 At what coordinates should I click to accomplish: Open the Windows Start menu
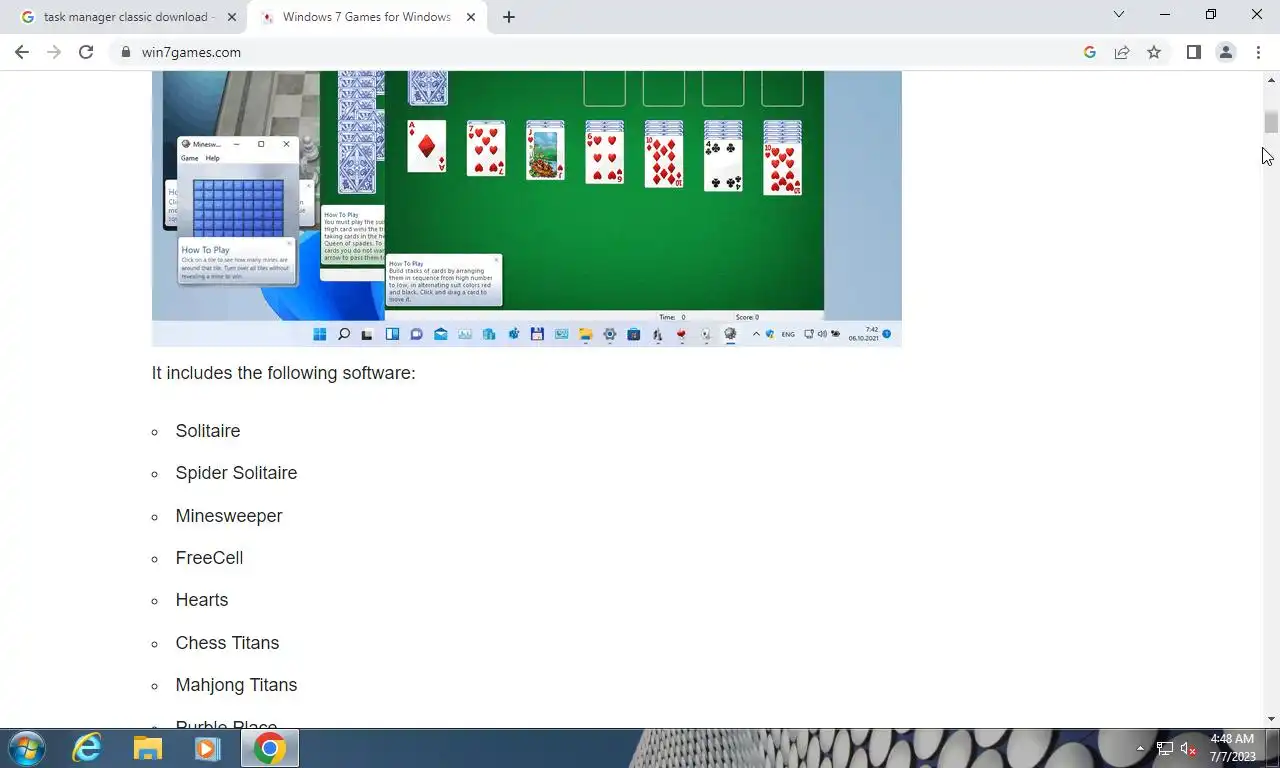[26, 748]
